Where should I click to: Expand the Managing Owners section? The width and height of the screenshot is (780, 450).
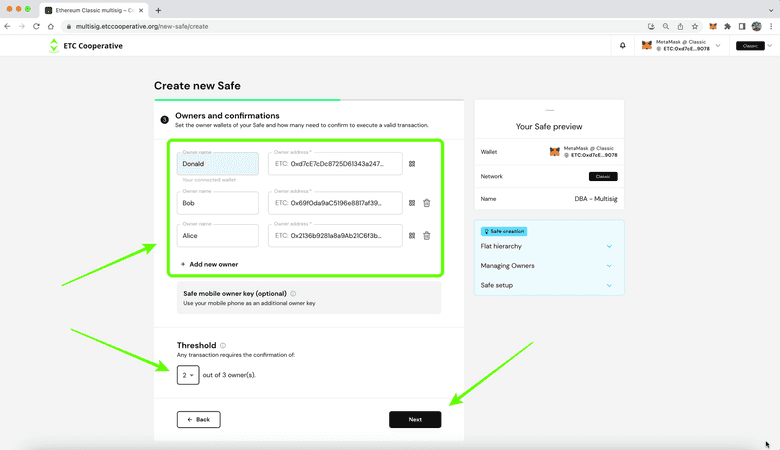point(609,266)
